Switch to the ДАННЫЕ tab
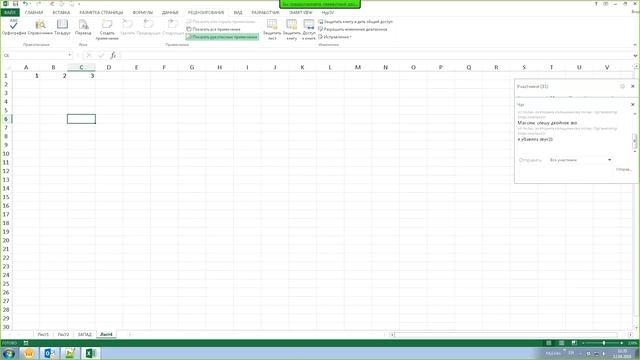This screenshot has height=360, width=640. 170,13
